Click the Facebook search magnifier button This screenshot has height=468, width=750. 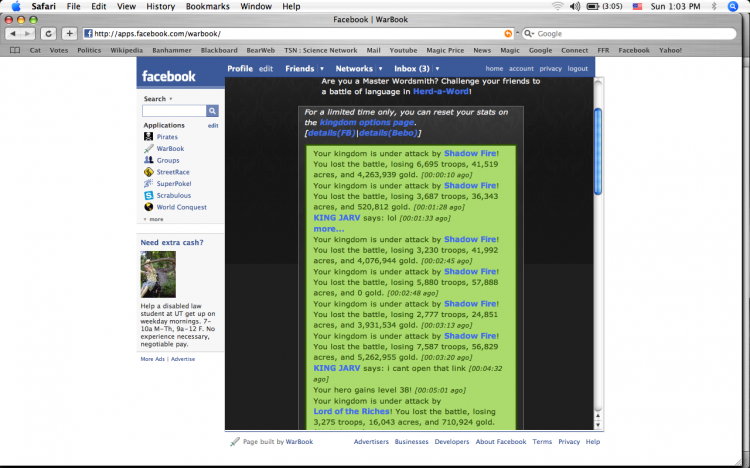[x=212, y=111]
